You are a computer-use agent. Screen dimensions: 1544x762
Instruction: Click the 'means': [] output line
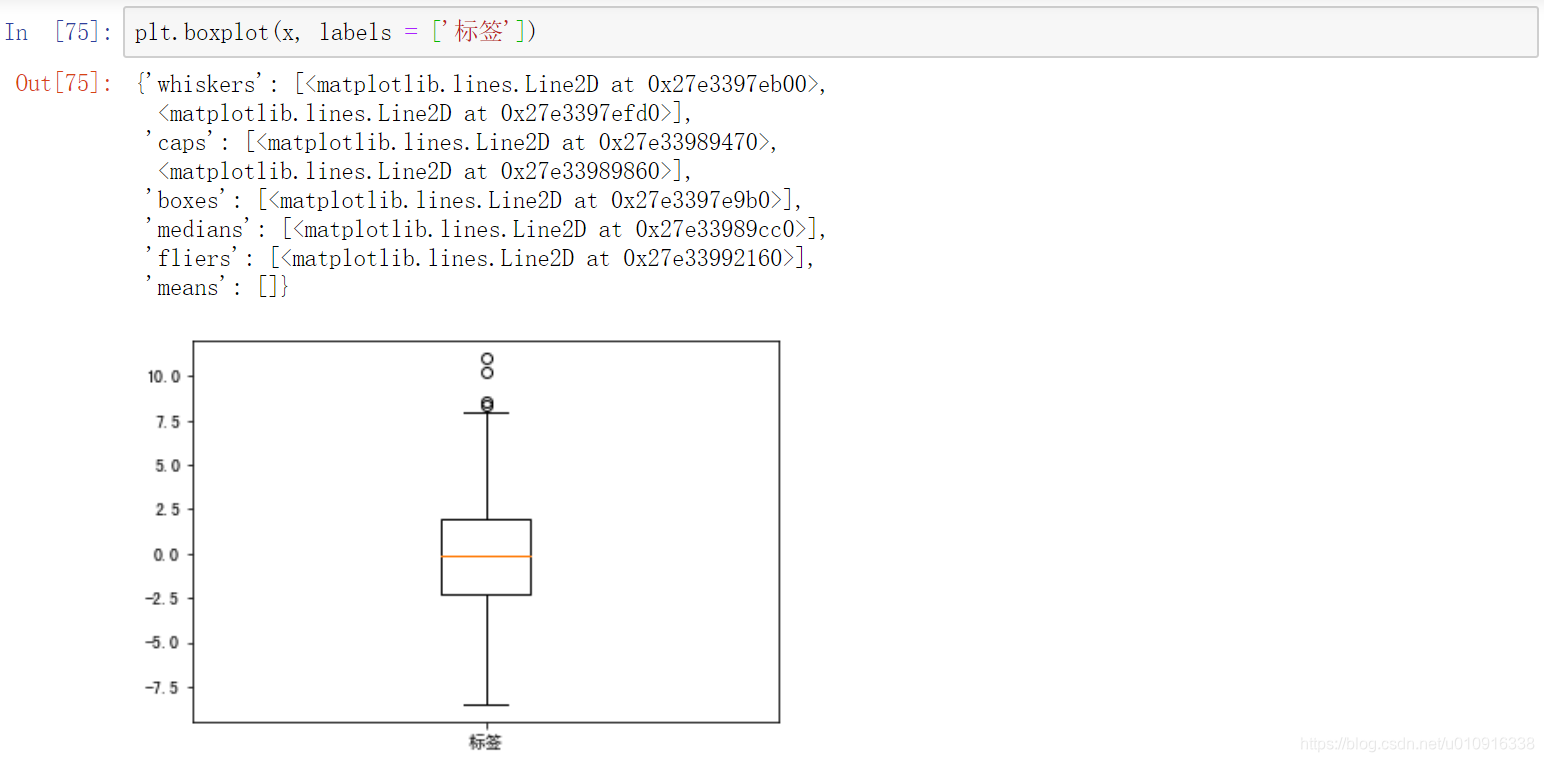coord(218,288)
